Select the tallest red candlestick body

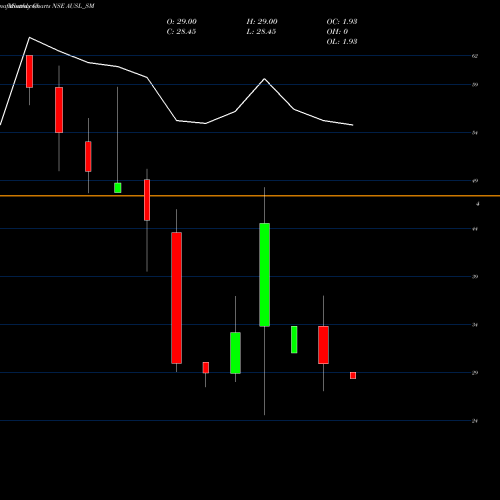click(177, 298)
